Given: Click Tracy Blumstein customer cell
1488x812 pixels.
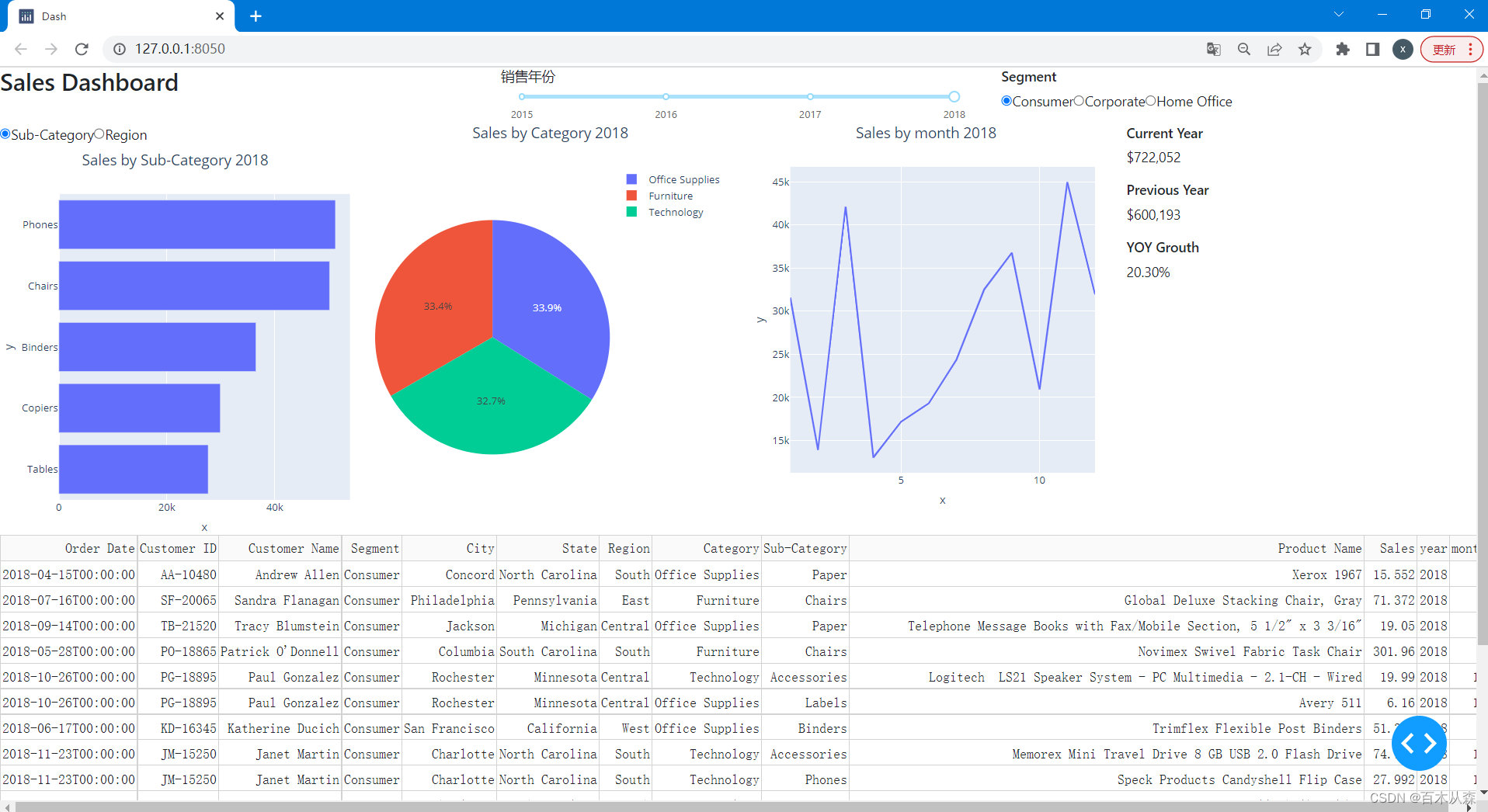Looking at the screenshot, I should (280, 626).
